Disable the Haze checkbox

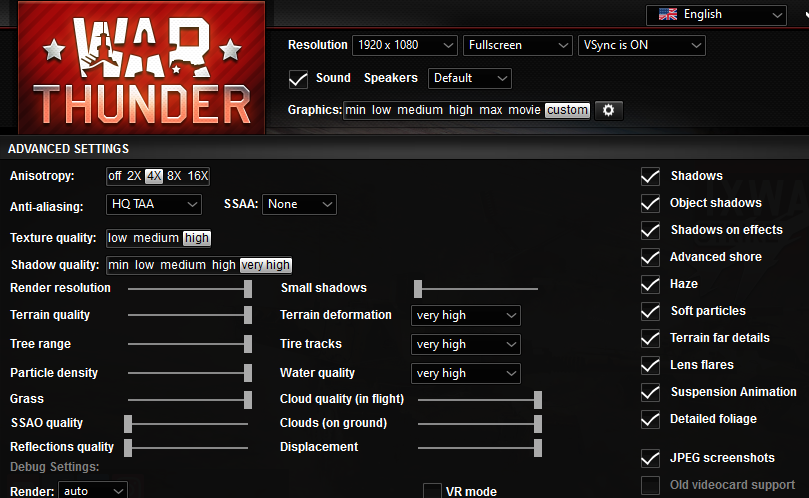point(650,284)
